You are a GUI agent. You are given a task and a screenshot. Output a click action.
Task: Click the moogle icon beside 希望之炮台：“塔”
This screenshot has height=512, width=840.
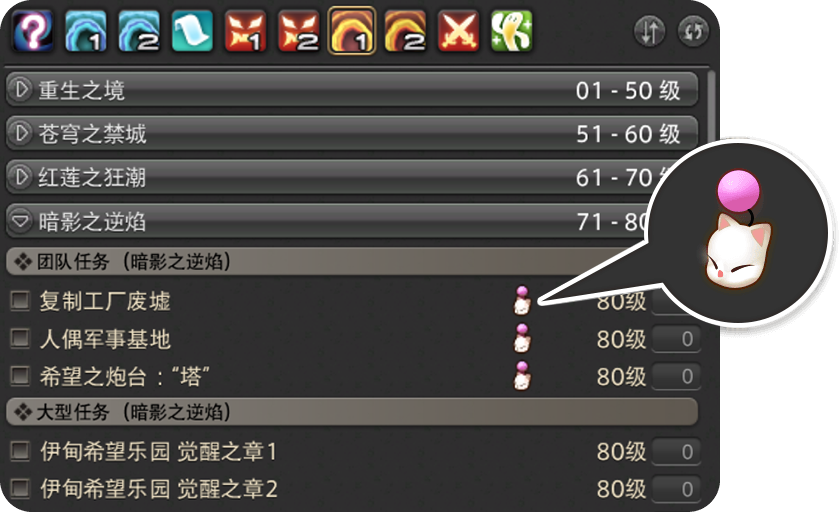click(x=522, y=375)
